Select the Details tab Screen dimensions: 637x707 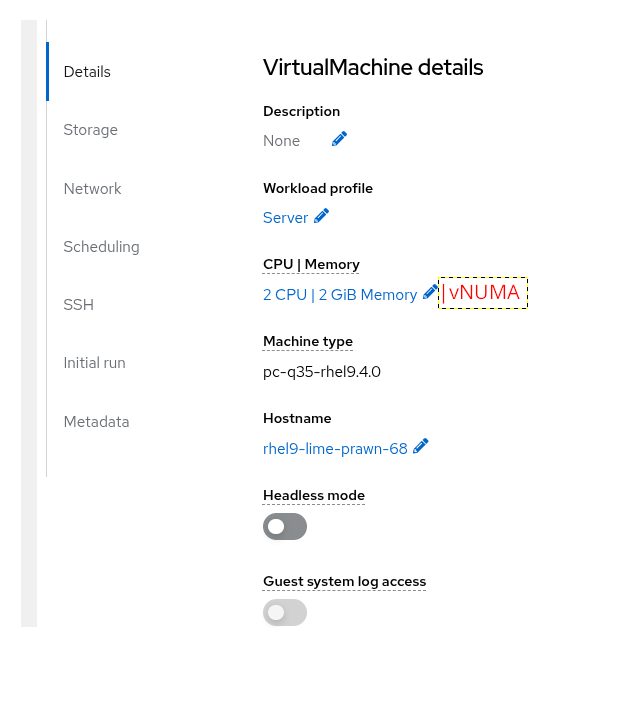pos(87,72)
